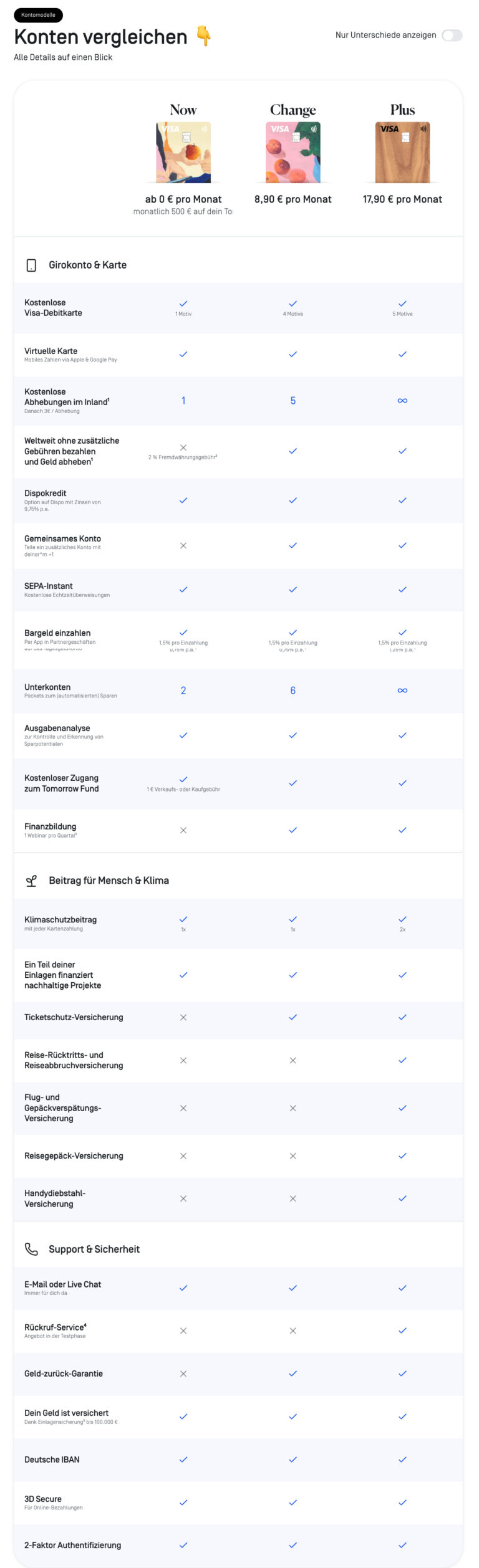
Task: Click the Kontomodelle badge
Action: (38, 14)
